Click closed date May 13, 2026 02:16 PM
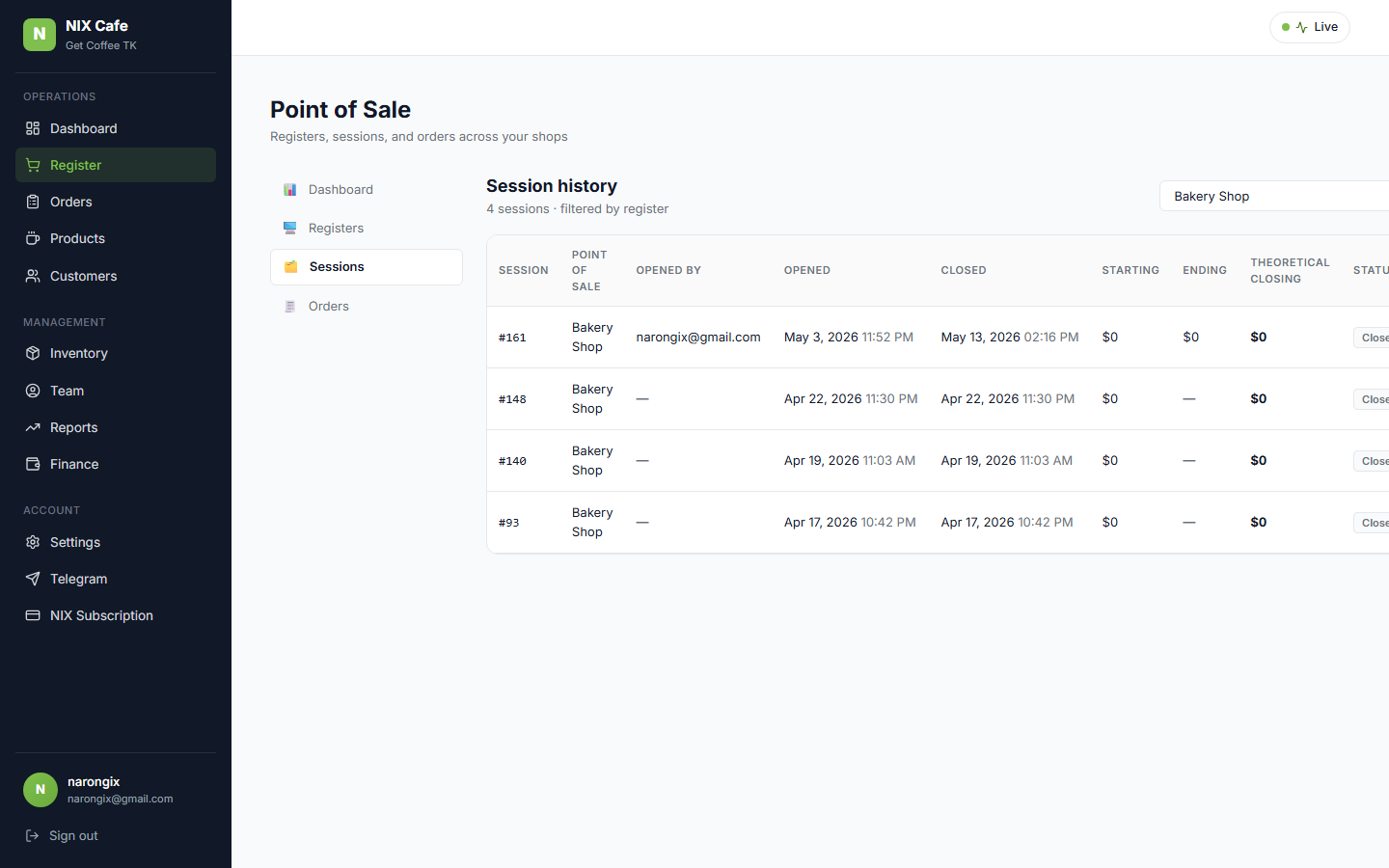This screenshot has height=868, width=1389. click(x=1010, y=338)
